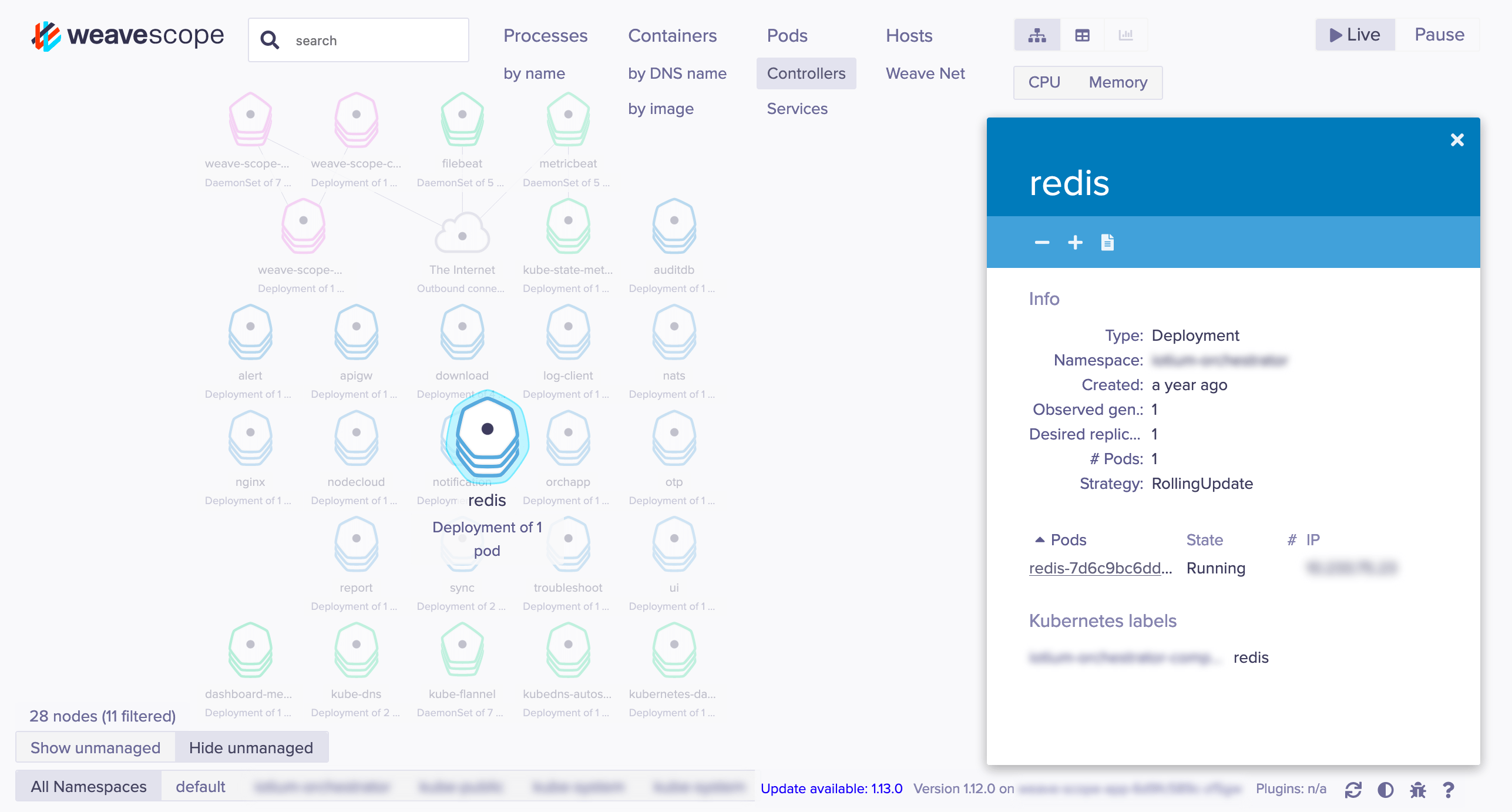This screenshot has height=812, width=1512.
Task: View logs for redis using document icon
Action: 1108,241
